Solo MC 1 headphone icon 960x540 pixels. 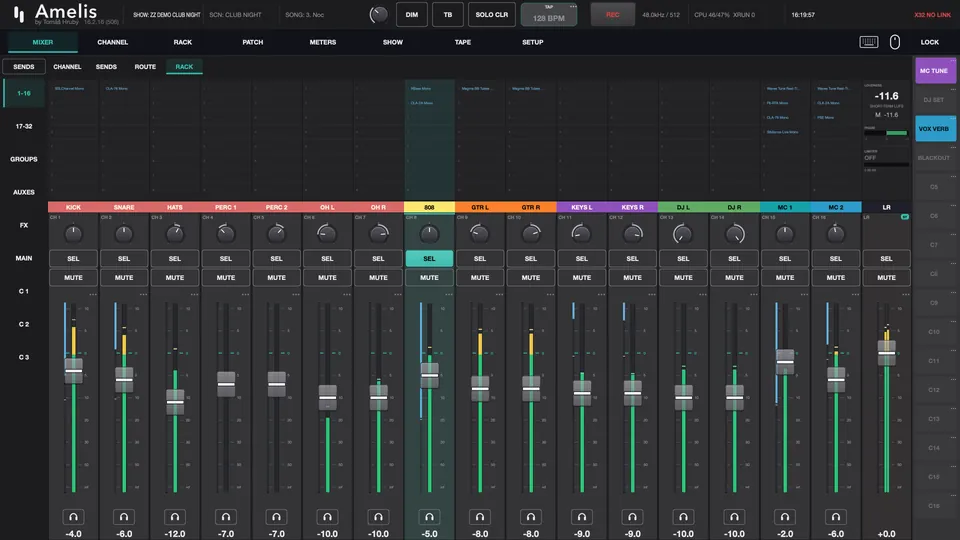coord(785,517)
